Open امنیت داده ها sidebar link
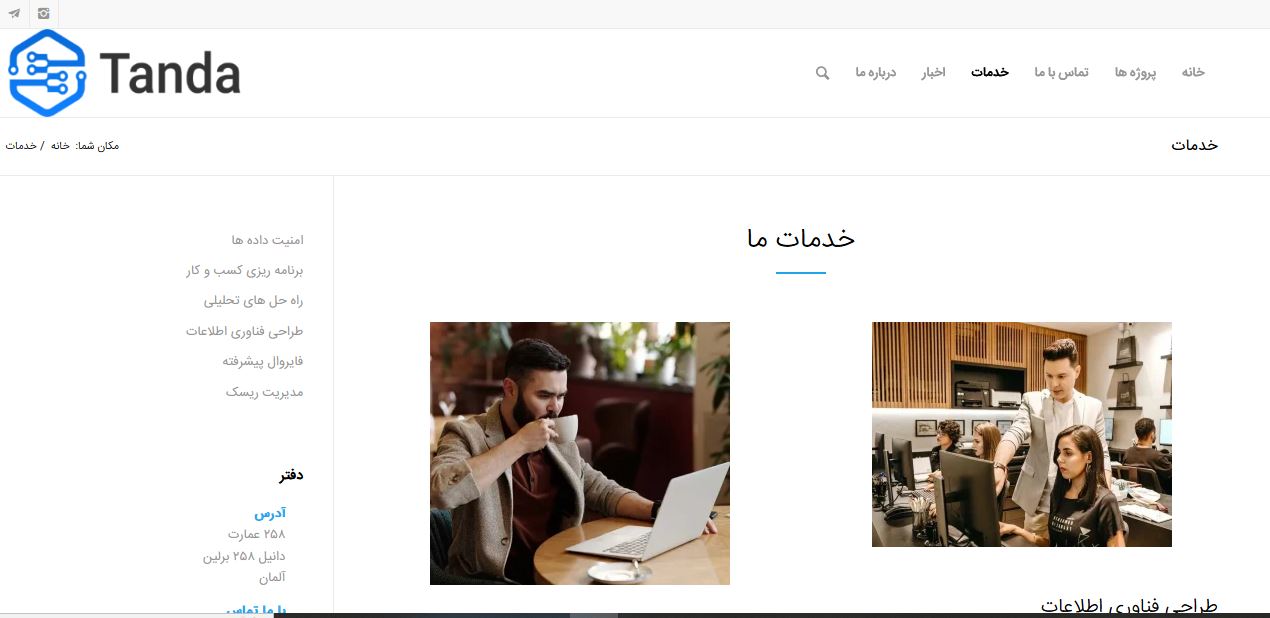The width and height of the screenshot is (1270, 618). click(x=267, y=240)
